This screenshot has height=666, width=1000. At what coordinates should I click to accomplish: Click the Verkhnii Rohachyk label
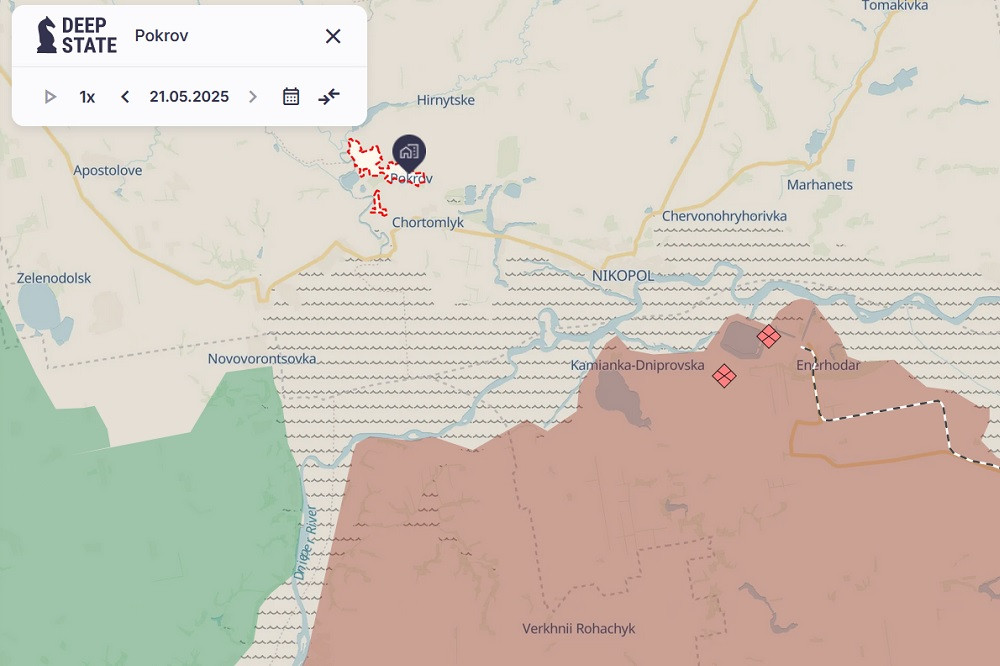(x=578, y=629)
